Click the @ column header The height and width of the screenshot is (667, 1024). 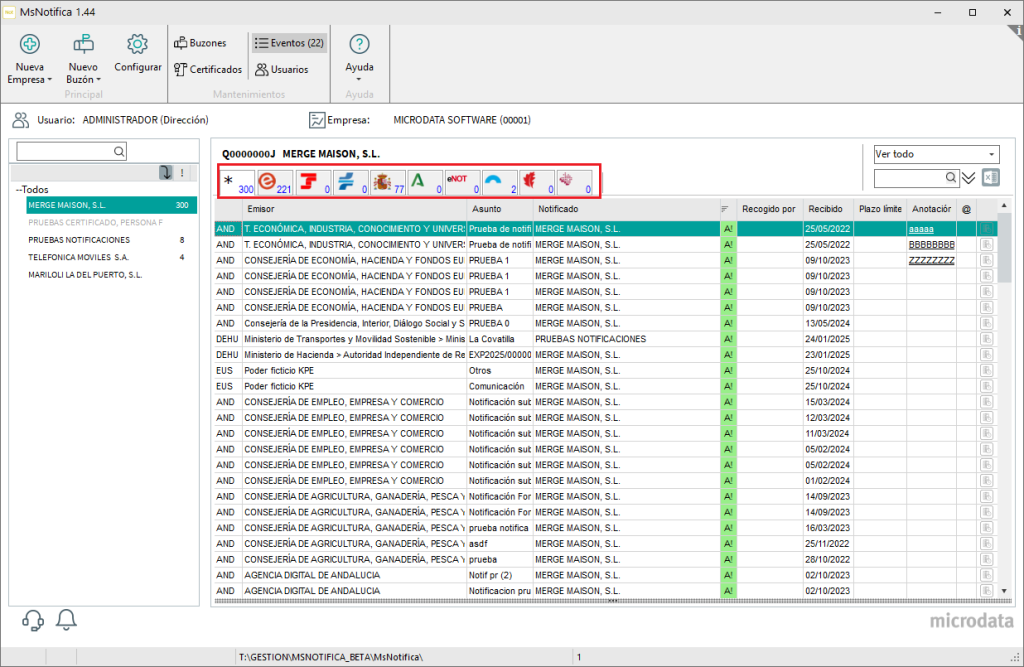(967, 209)
